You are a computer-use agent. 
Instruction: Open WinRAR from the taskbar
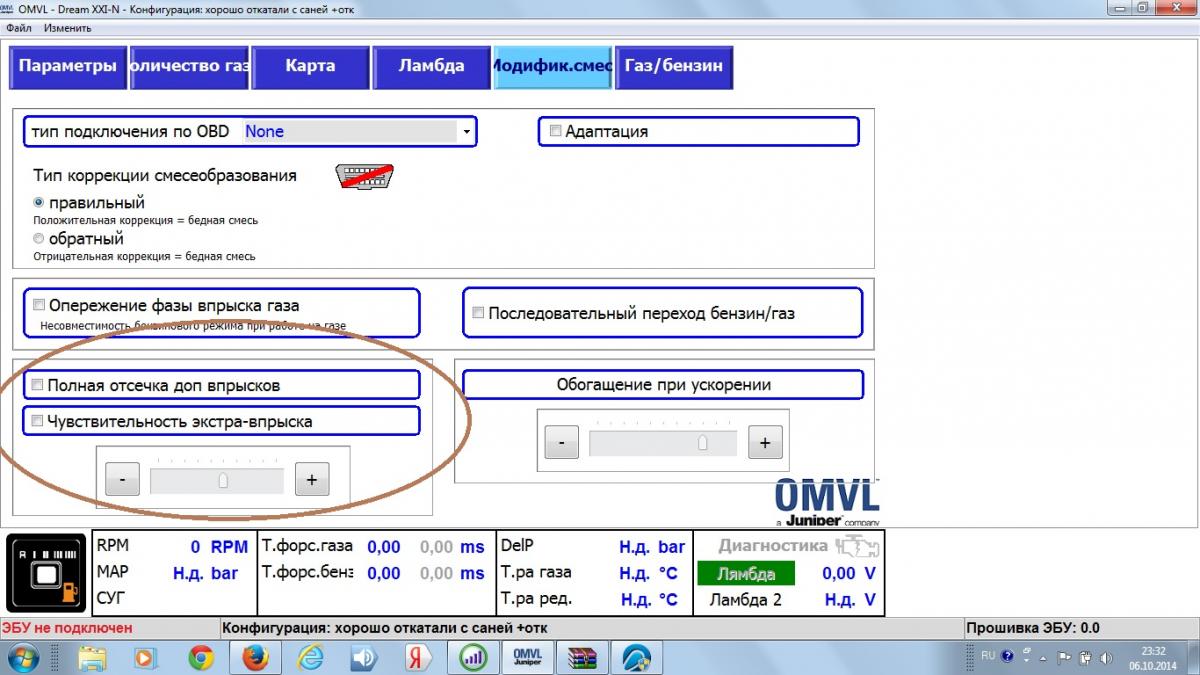(580, 657)
